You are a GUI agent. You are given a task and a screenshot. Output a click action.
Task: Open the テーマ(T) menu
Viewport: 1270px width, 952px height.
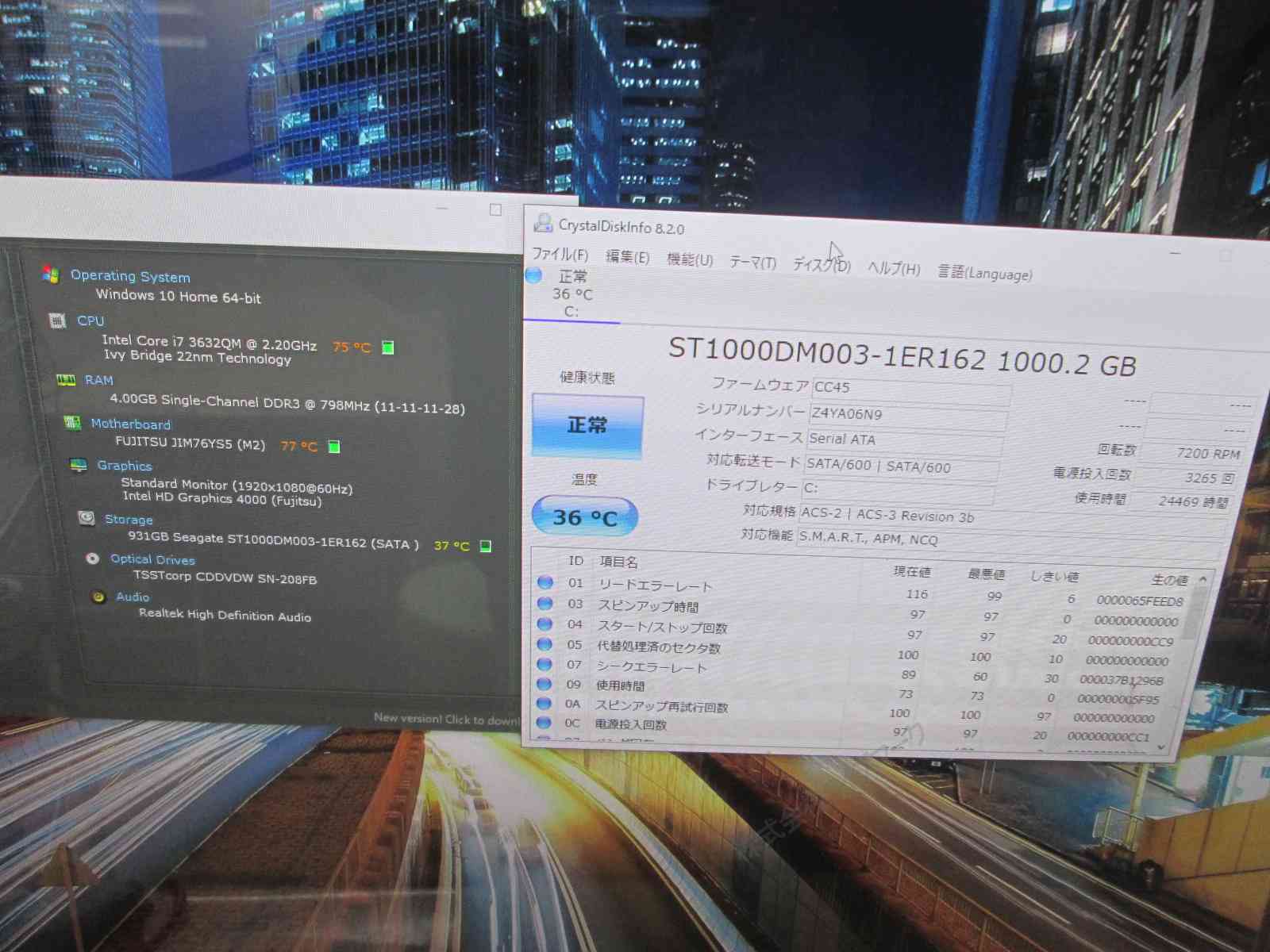752,262
